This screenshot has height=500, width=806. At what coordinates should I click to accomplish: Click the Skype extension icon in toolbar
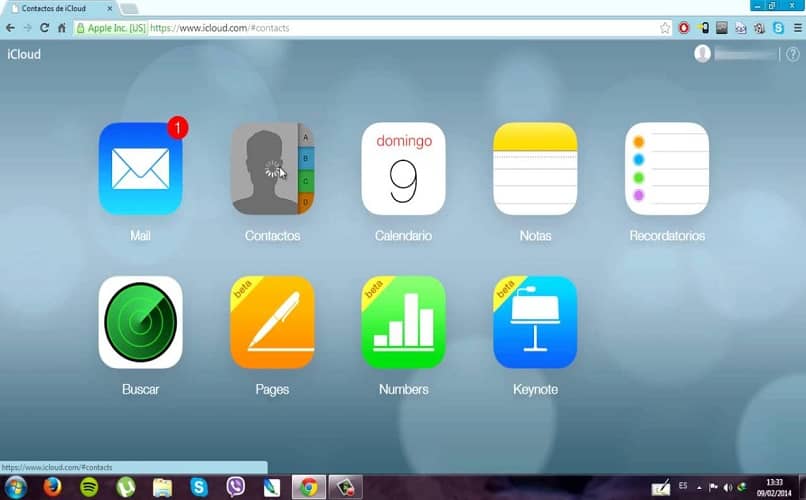point(779,28)
